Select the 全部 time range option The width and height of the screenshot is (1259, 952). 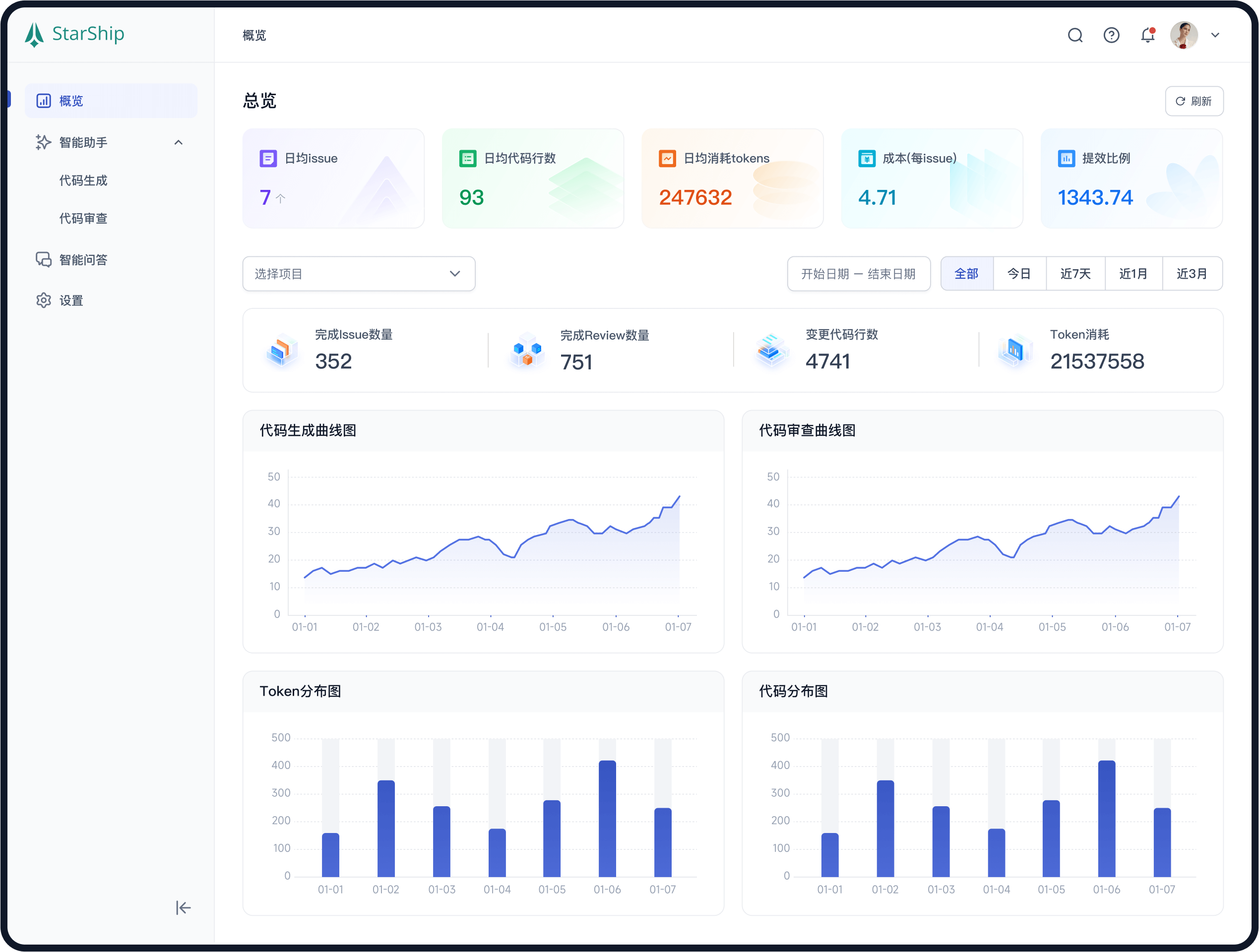pos(966,274)
